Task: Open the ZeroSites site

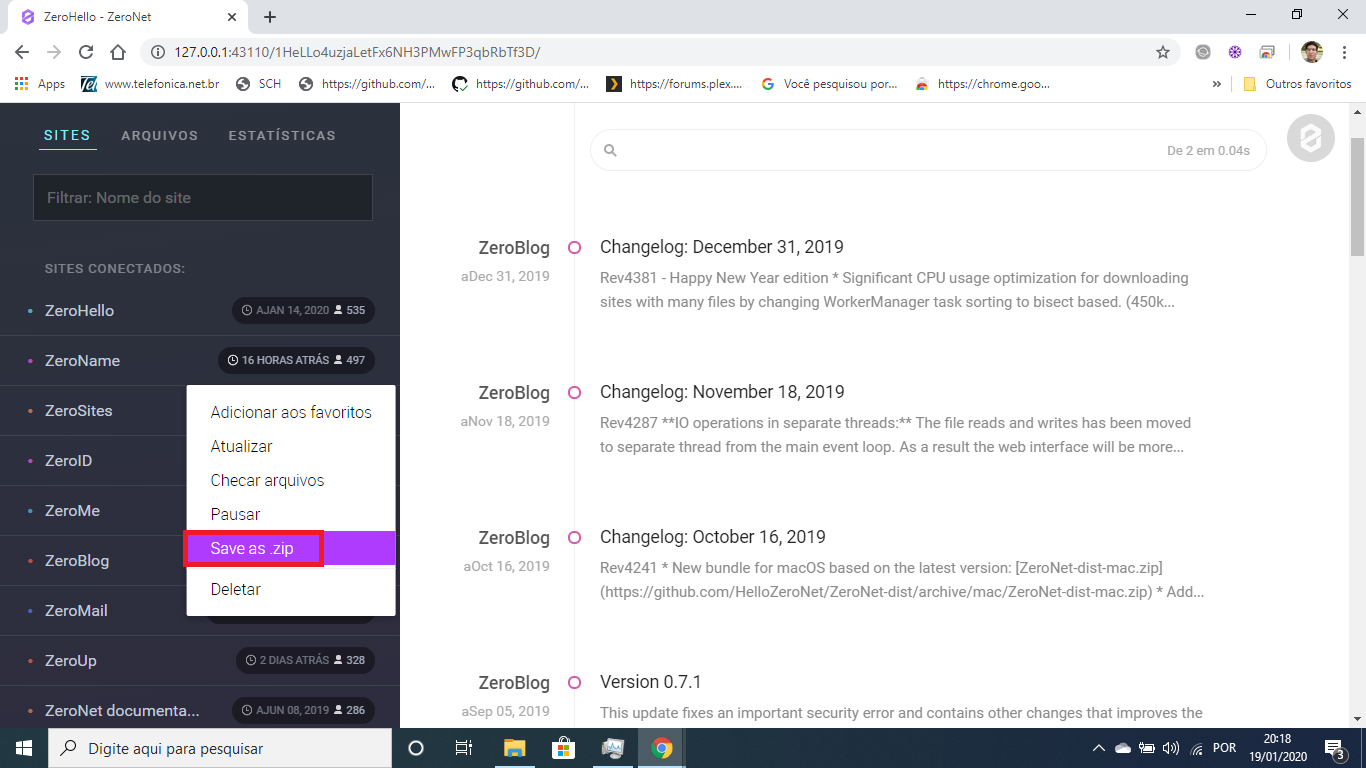Action: point(78,411)
